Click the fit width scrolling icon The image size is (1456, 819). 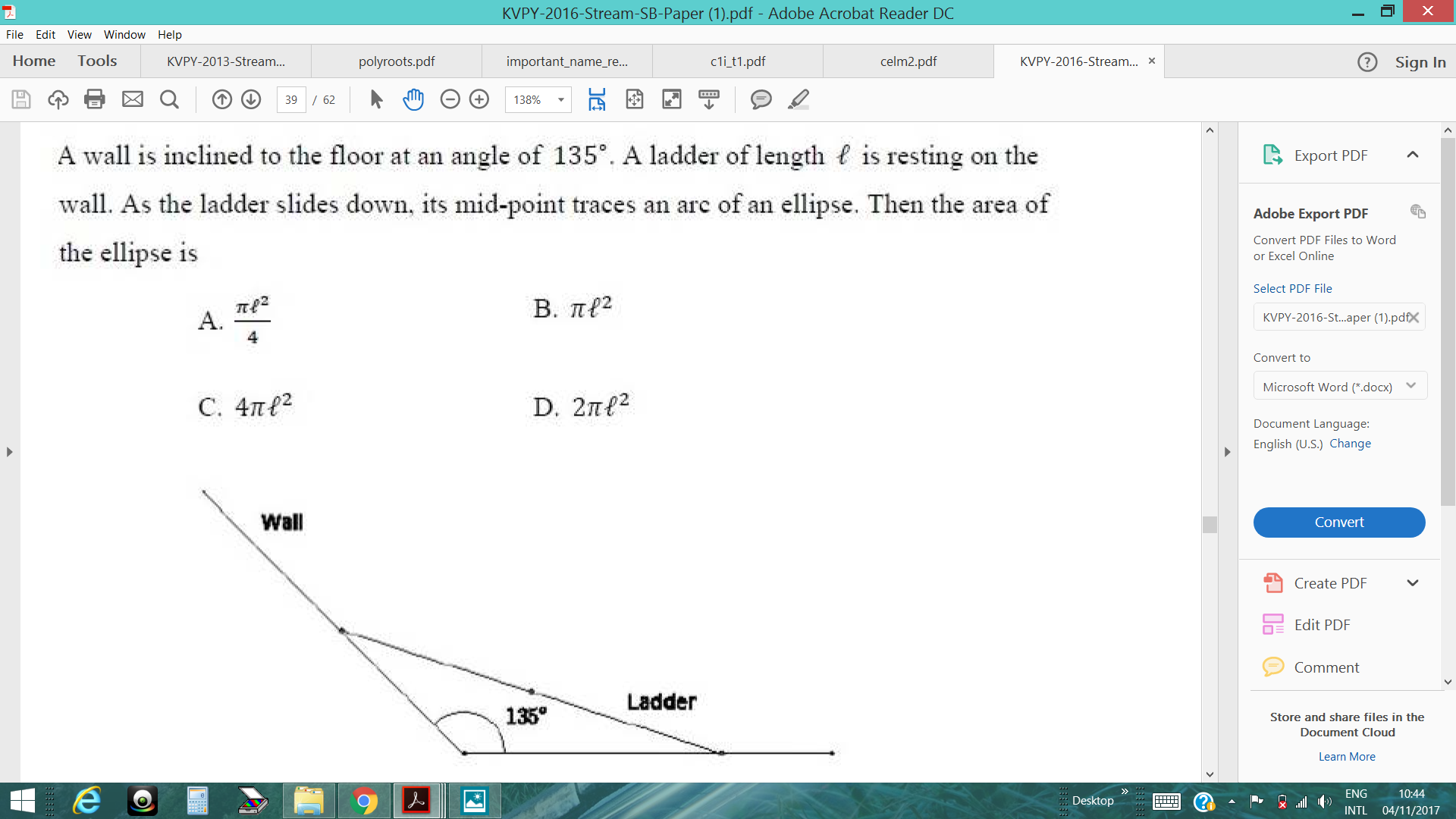click(597, 99)
